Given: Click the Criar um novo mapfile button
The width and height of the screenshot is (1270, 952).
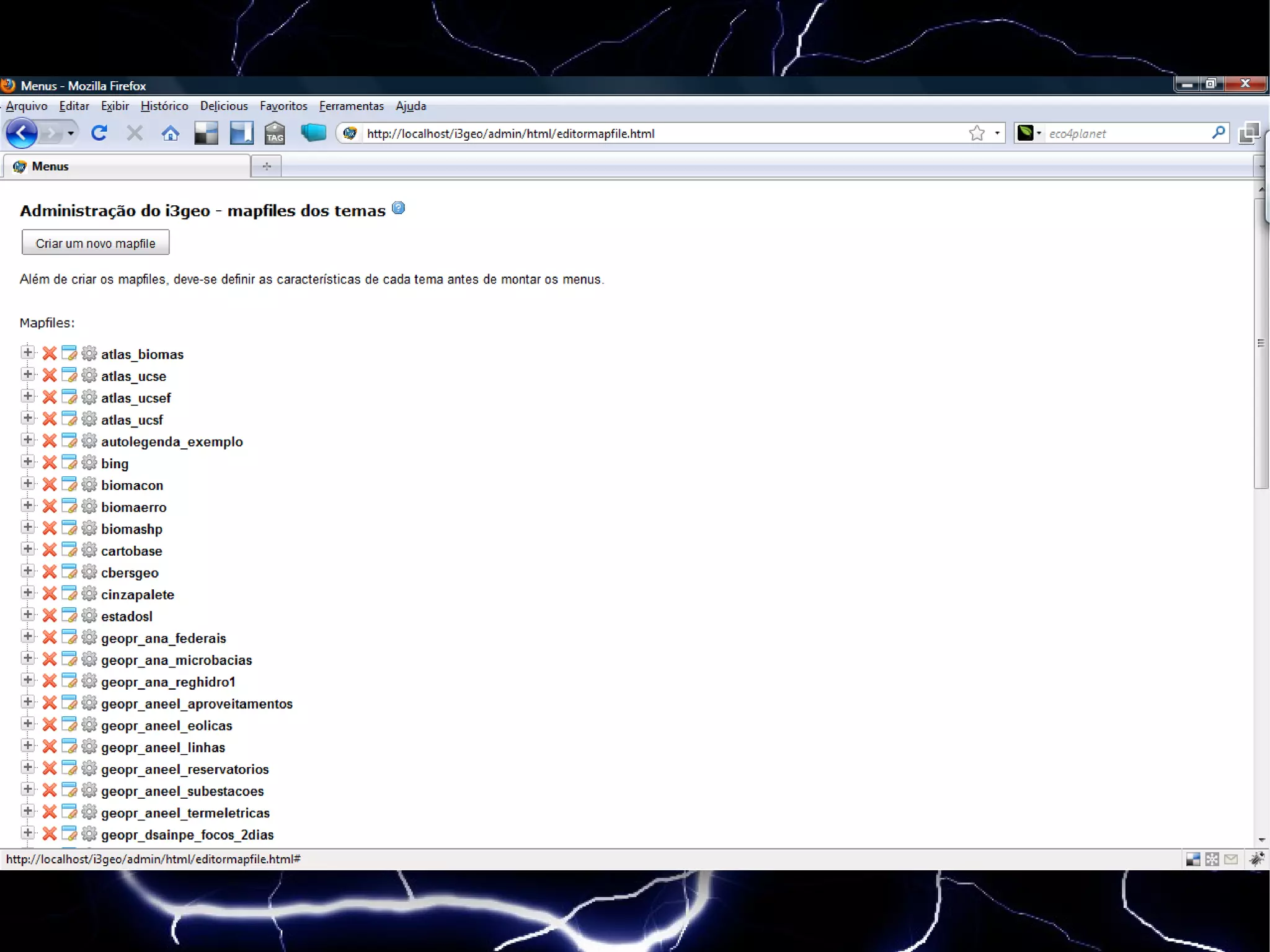Looking at the screenshot, I should (95, 243).
